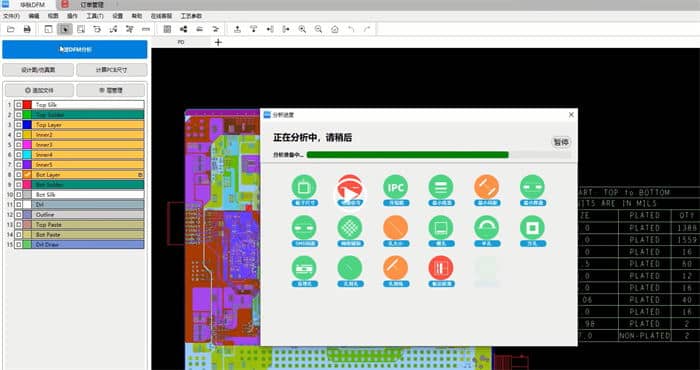Image resolution: width=700 pixels, height=370 pixels.
Task: Click the grid-pattern analysis icon
Action: point(350,228)
